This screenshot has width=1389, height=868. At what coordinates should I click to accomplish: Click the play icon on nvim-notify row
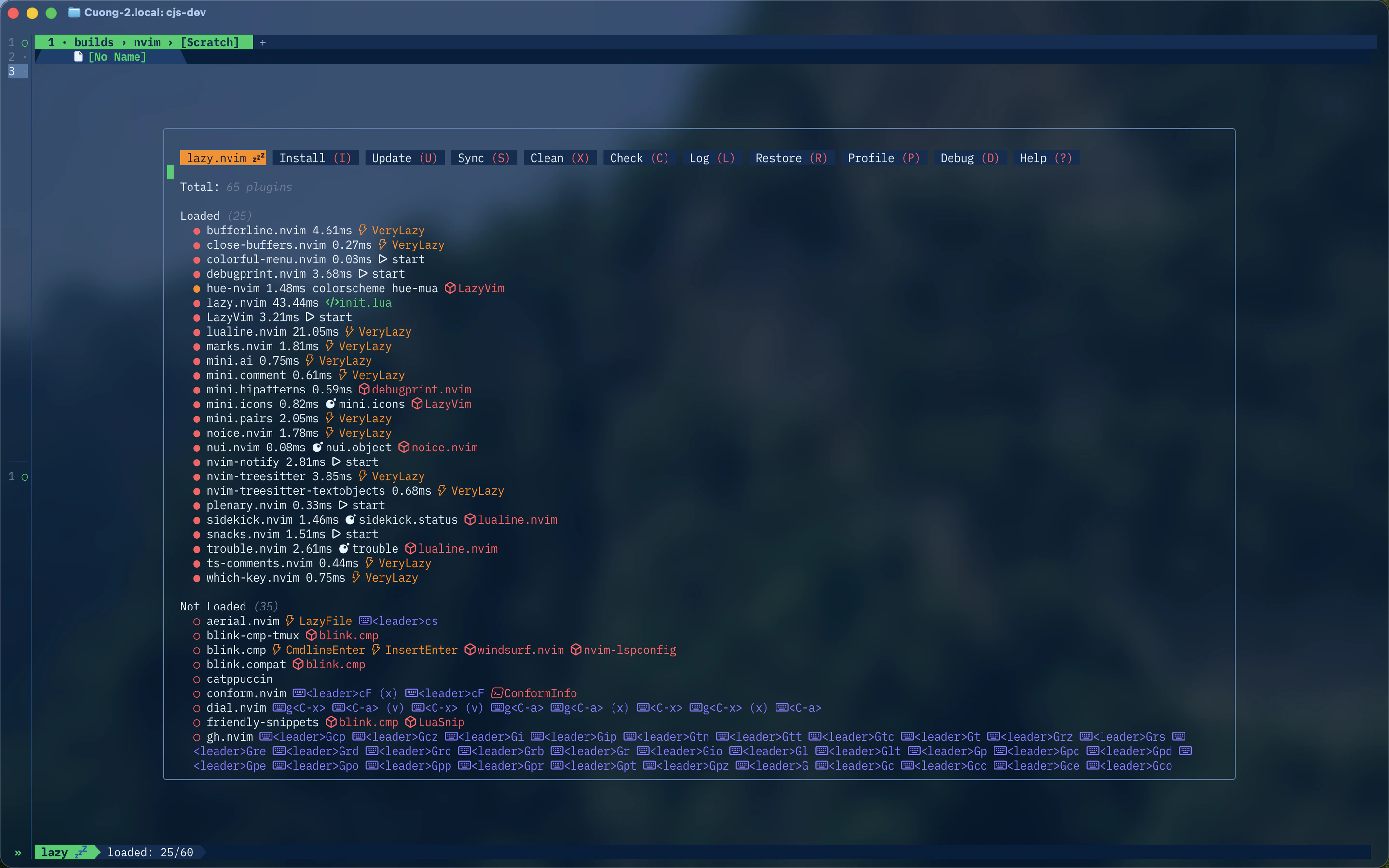coord(336,462)
